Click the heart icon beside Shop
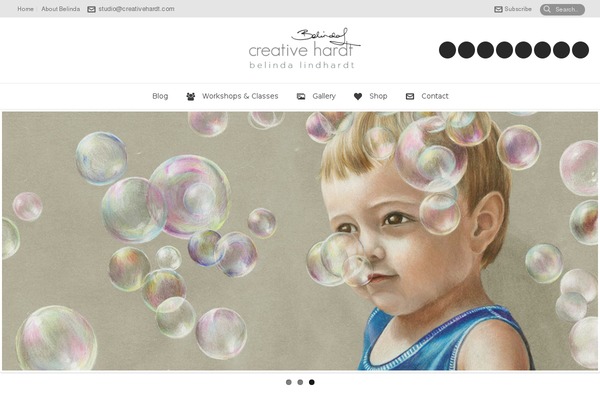The width and height of the screenshot is (600, 400). pos(358,96)
